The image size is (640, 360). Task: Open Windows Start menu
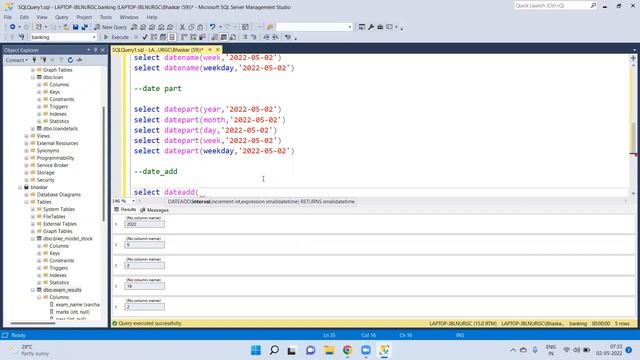256,350
